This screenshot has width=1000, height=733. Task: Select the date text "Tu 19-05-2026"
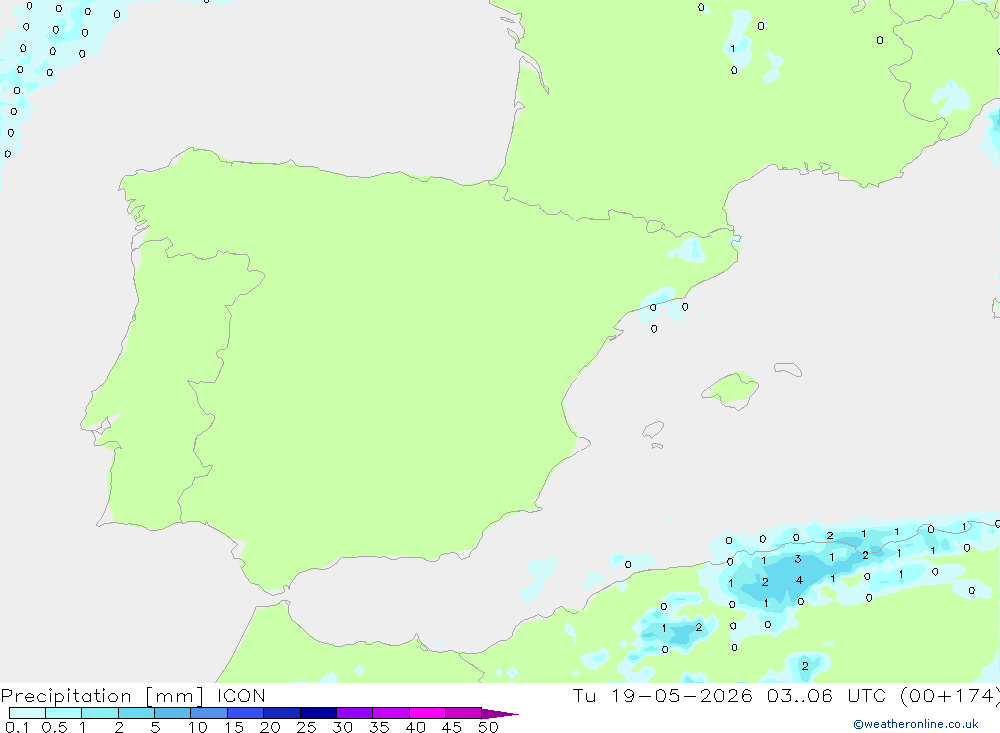[x=662, y=695]
